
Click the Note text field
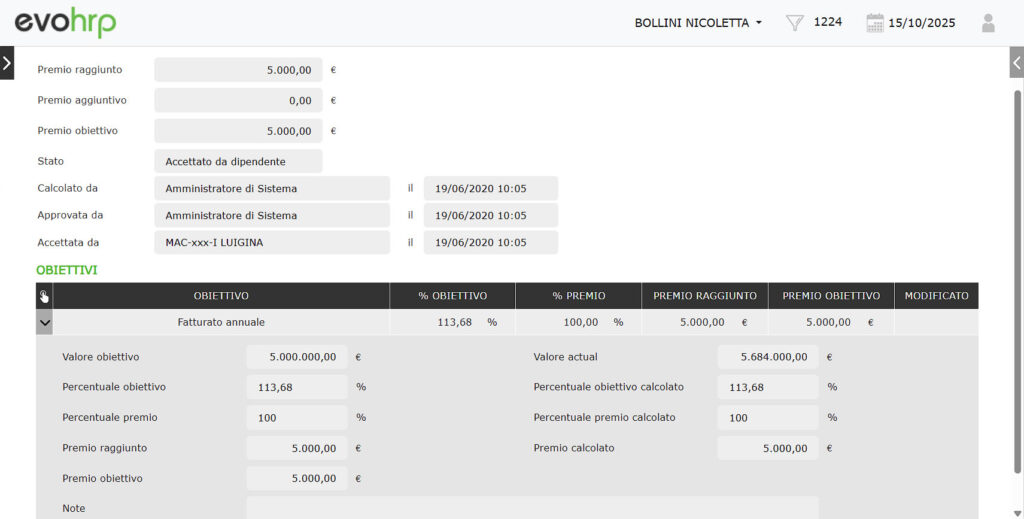click(532, 508)
